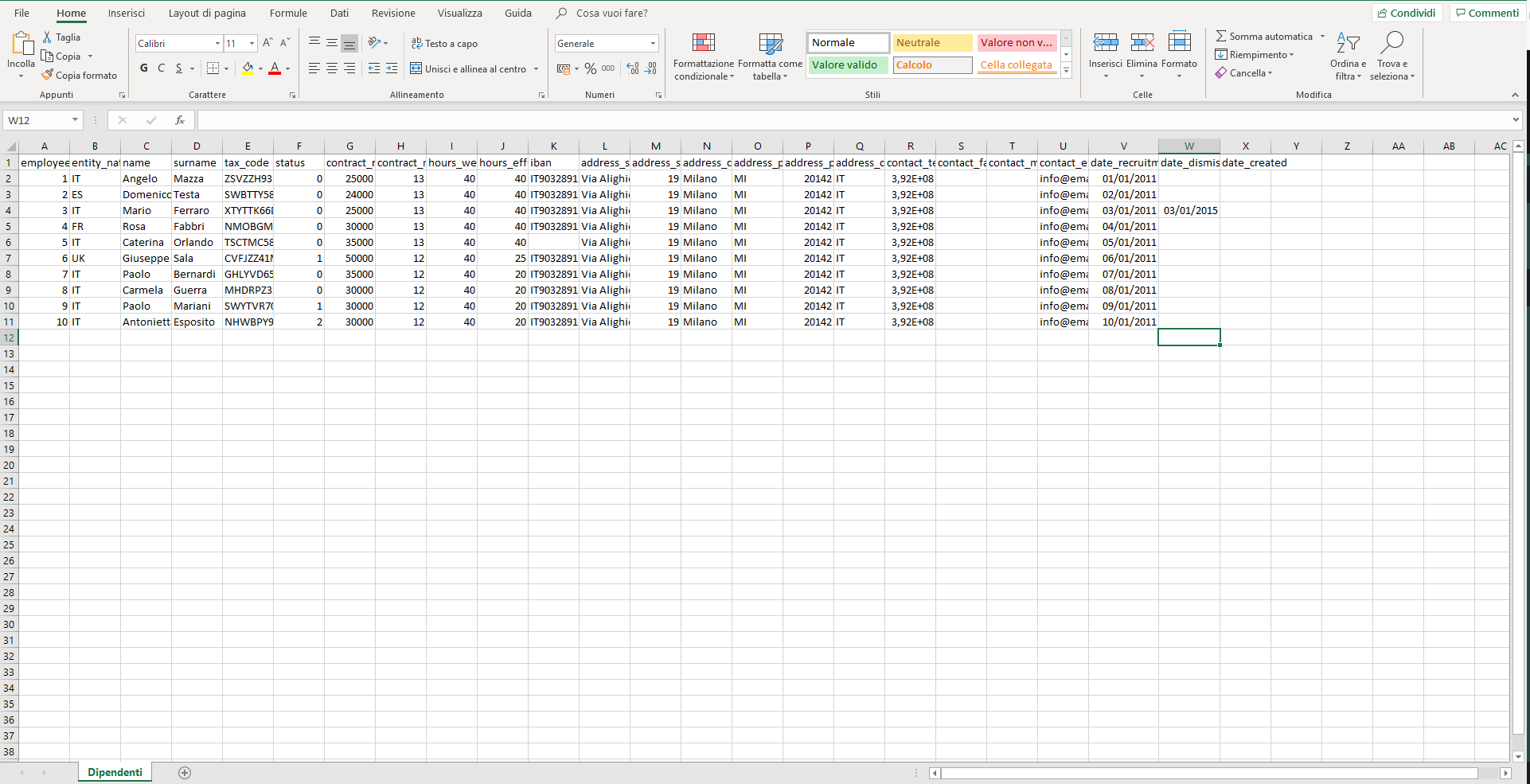This screenshot has height=784, width=1530.
Task: Toggle italic formatting (C)
Action: click(x=162, y=68)
